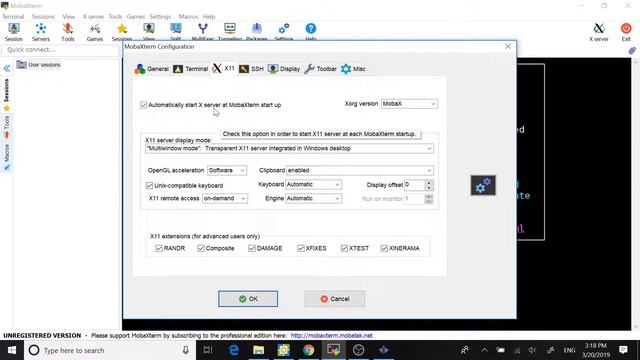This screenshot has width=640, height=360.
Task: Toggle the XFIXES extension checkbox
Action: point(301,248)
